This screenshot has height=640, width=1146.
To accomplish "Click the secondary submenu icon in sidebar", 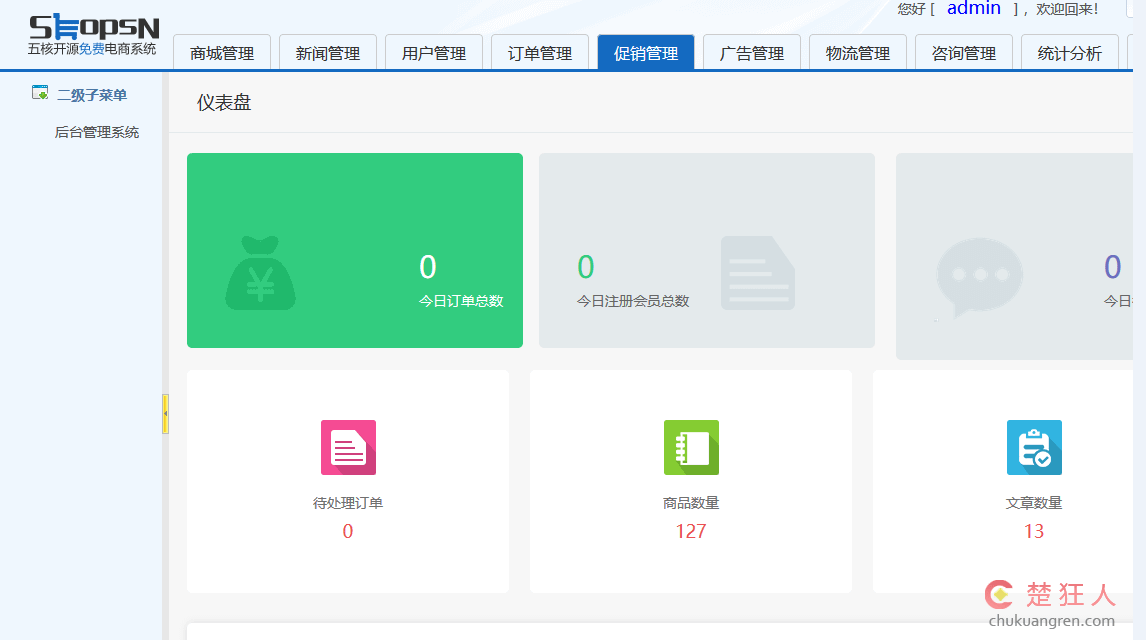I will click(x=40, y=94).
